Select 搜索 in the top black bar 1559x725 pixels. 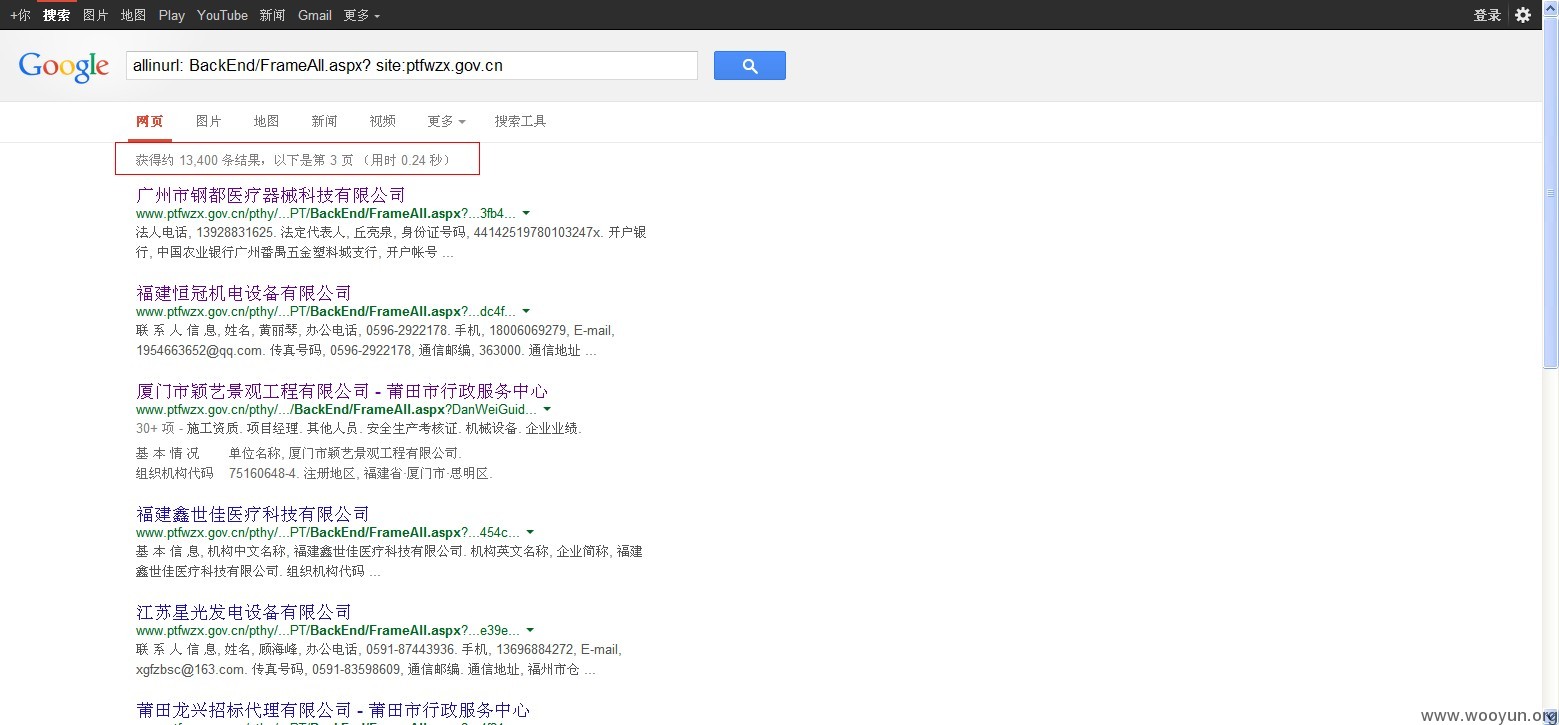(x=57, y=15)
